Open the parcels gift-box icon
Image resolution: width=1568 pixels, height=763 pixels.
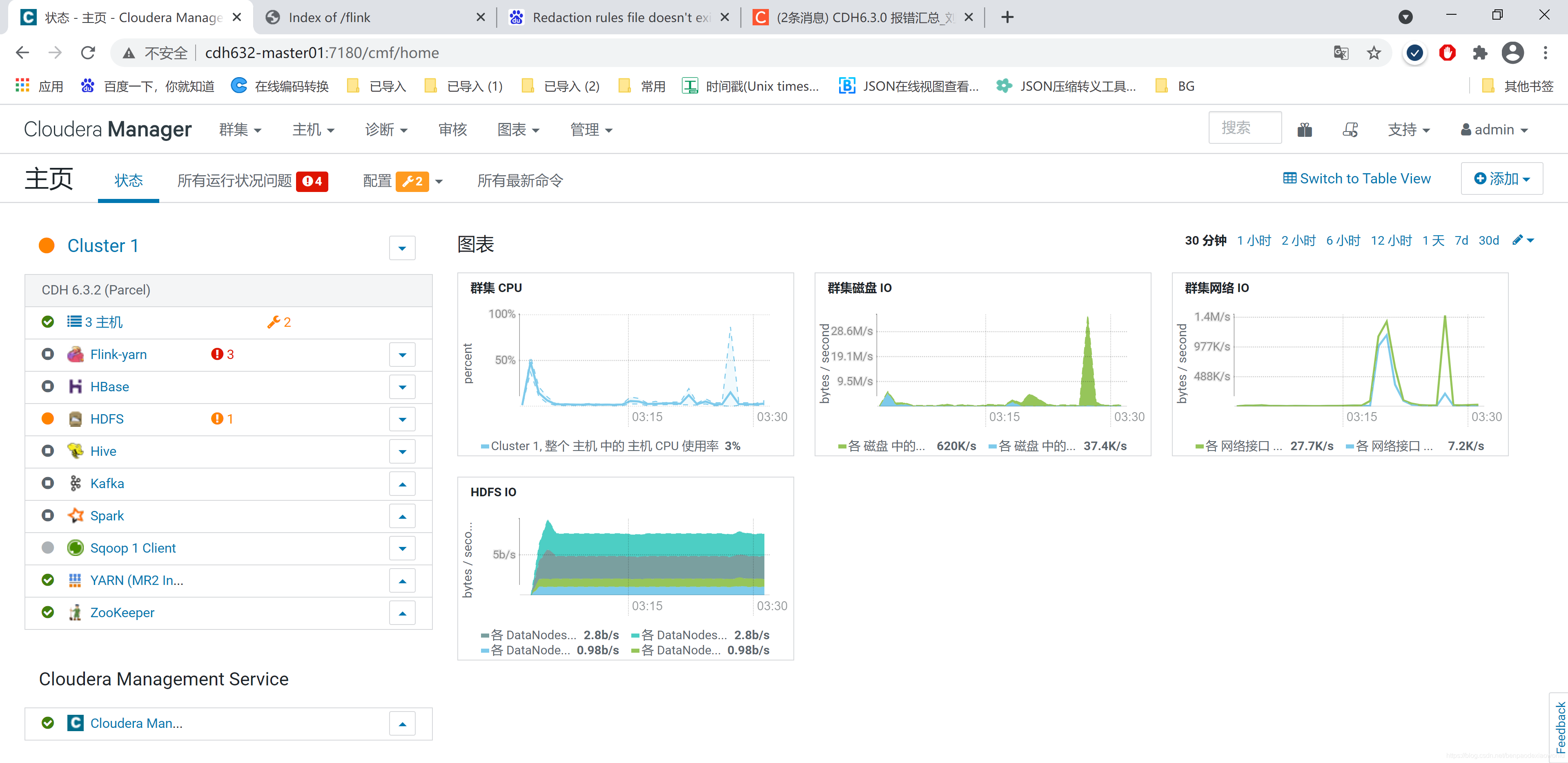tap(1305, 129)
